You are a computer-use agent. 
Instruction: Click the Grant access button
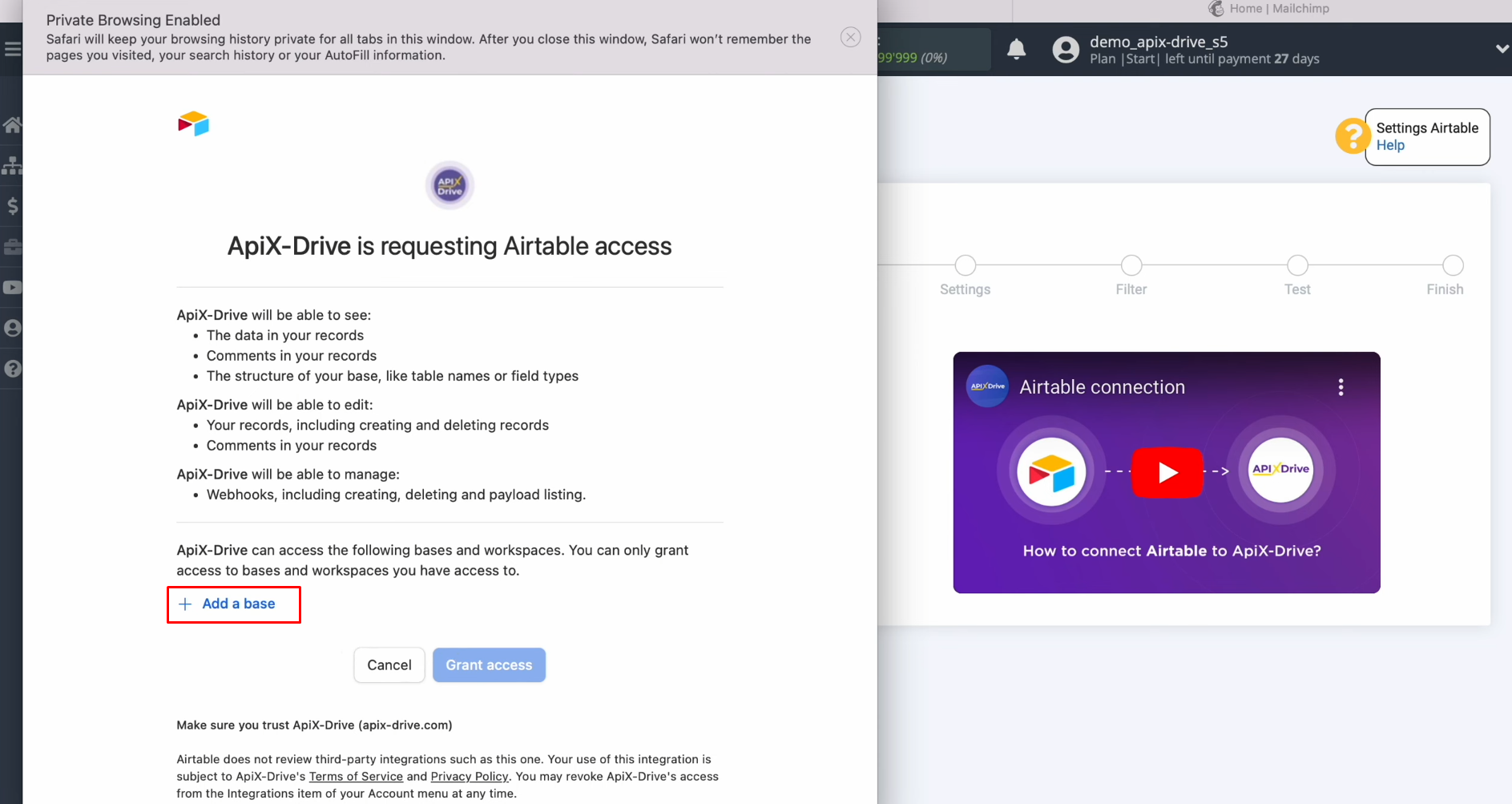(489, 665)
